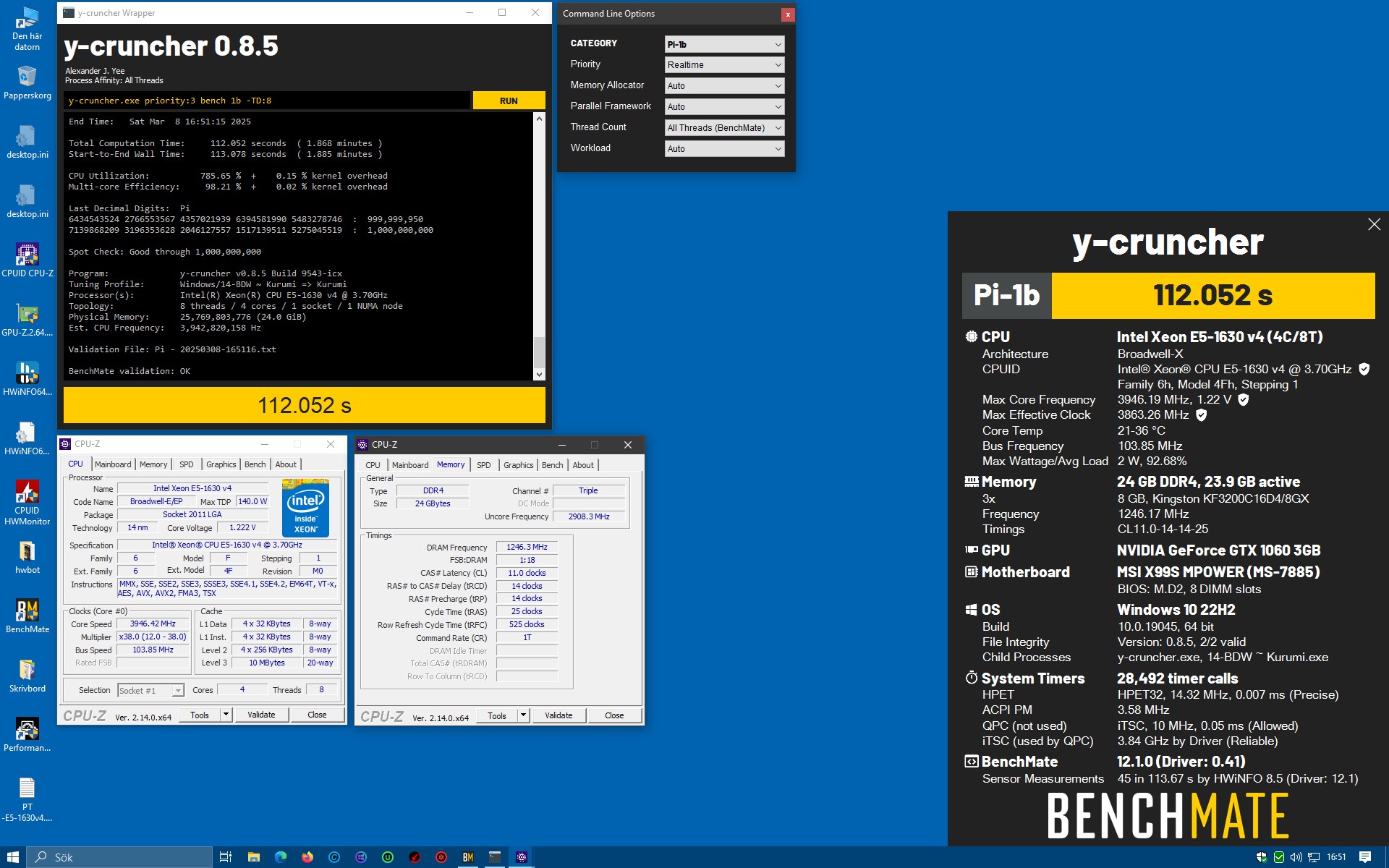This screenshot has height=868, width=1389.
Task: Click the yellow 112.052 s result bar
Action: [x=305, y=405]
